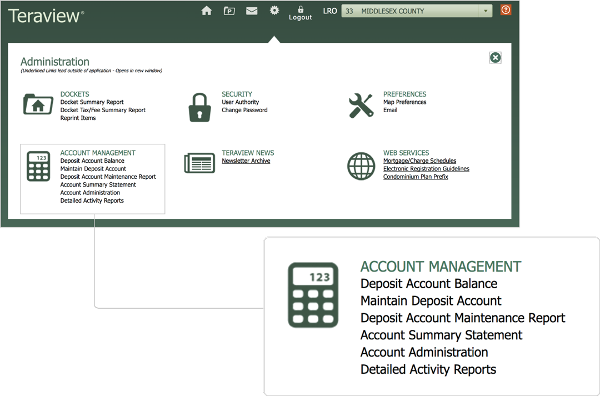Click the Preferences wrench and screwdriver icon
The height and width of the screenshot is (396, 600).
(361, 105)
